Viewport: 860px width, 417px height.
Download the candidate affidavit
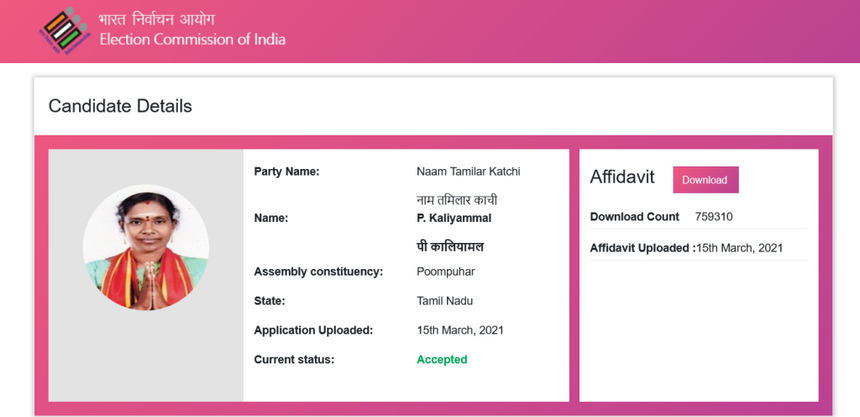pos(705,180)
